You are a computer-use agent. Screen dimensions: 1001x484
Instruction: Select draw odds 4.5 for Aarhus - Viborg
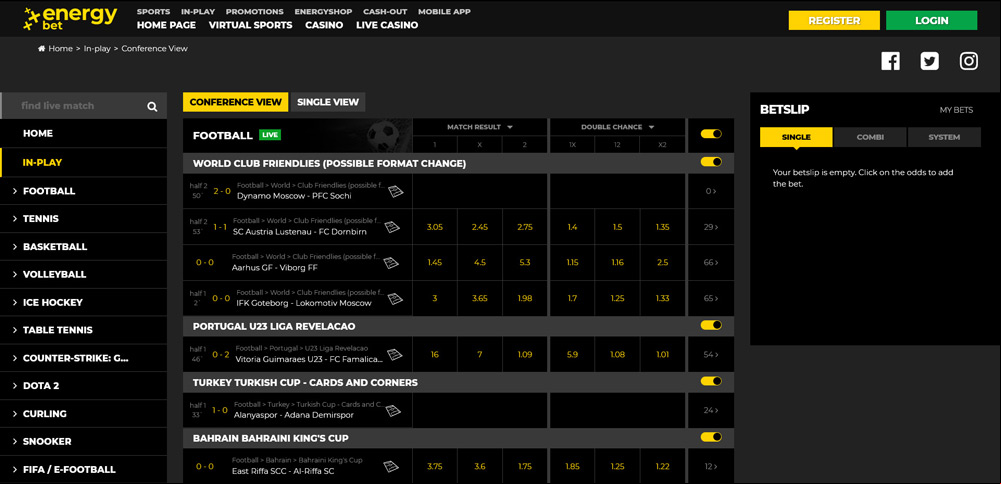pyautogui.click(x=479, y=262)
